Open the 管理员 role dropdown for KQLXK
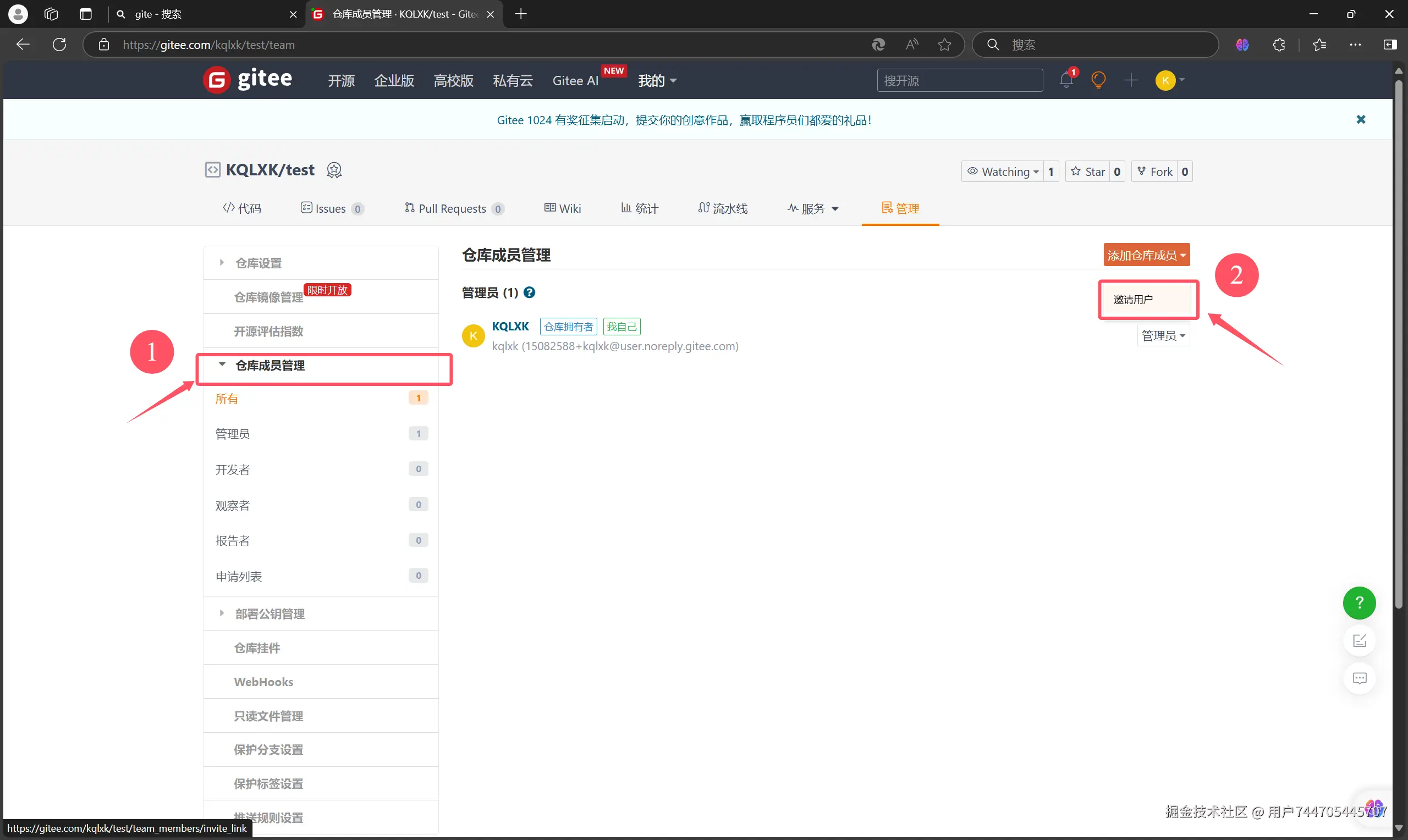Image resolution: width=1408 pixels, height=840 pixels. click(x=1163, y=336)
